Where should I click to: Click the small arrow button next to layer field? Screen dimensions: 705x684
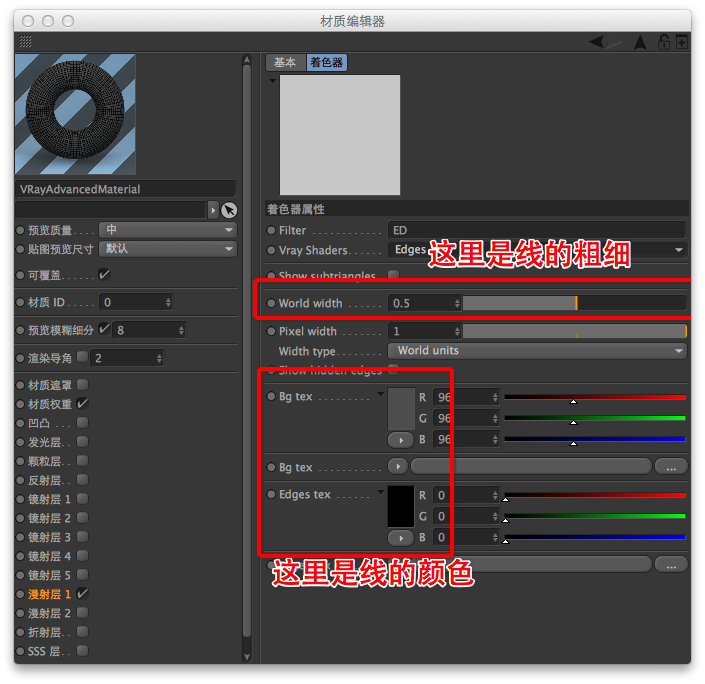(213, 210)
